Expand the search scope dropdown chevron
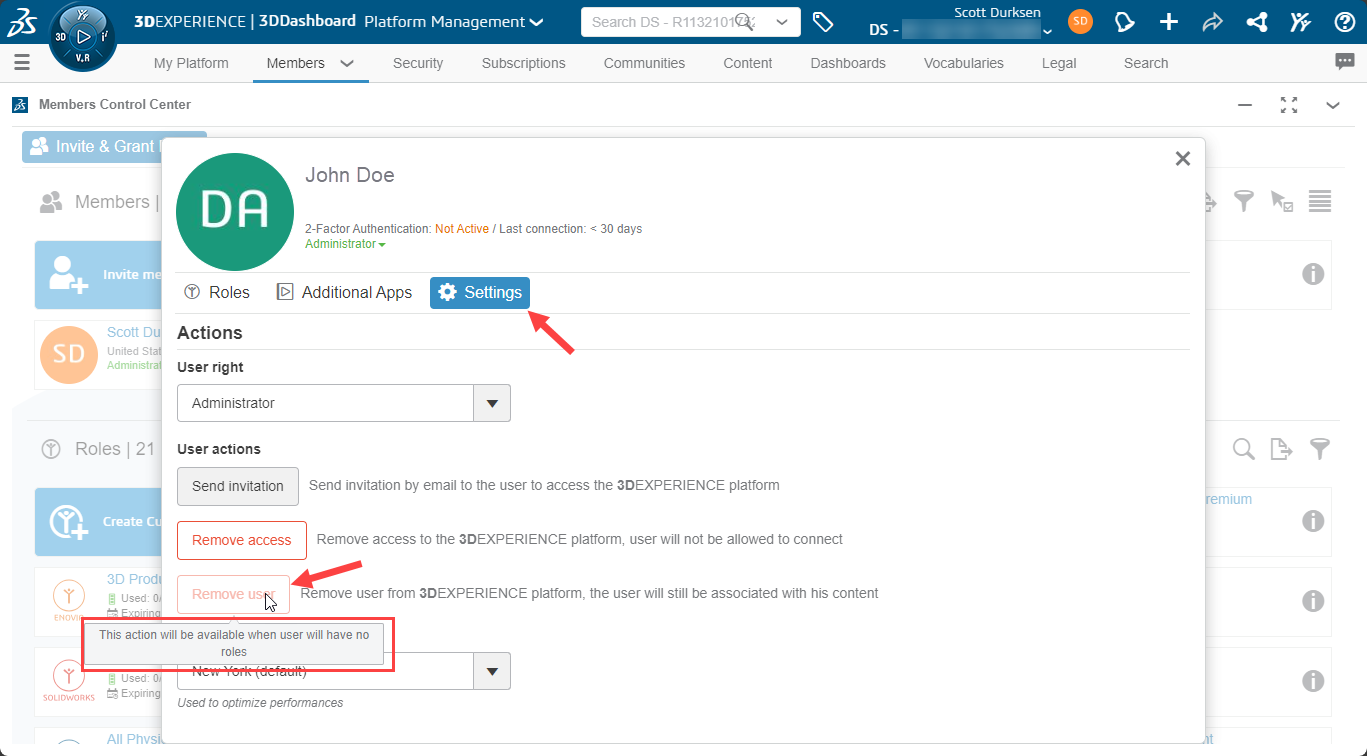The width and height of the screenshot is (1367, 756). pos(782,21)
